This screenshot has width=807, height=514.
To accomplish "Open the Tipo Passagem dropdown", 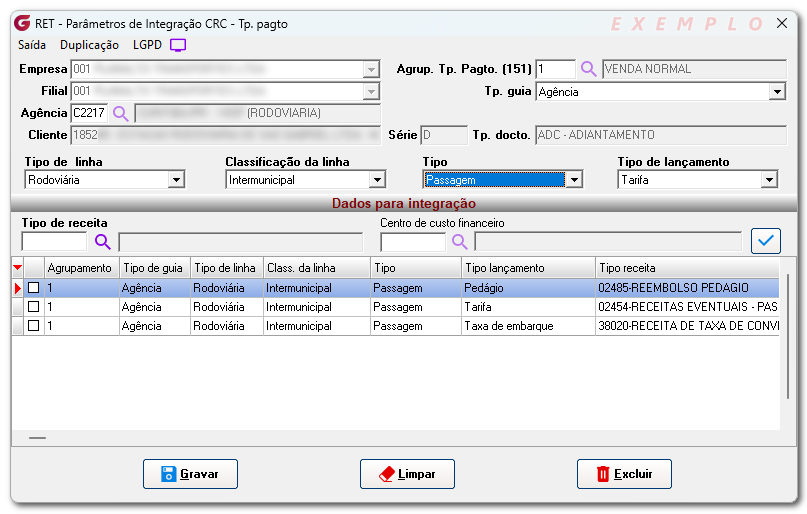I will 574,180.
